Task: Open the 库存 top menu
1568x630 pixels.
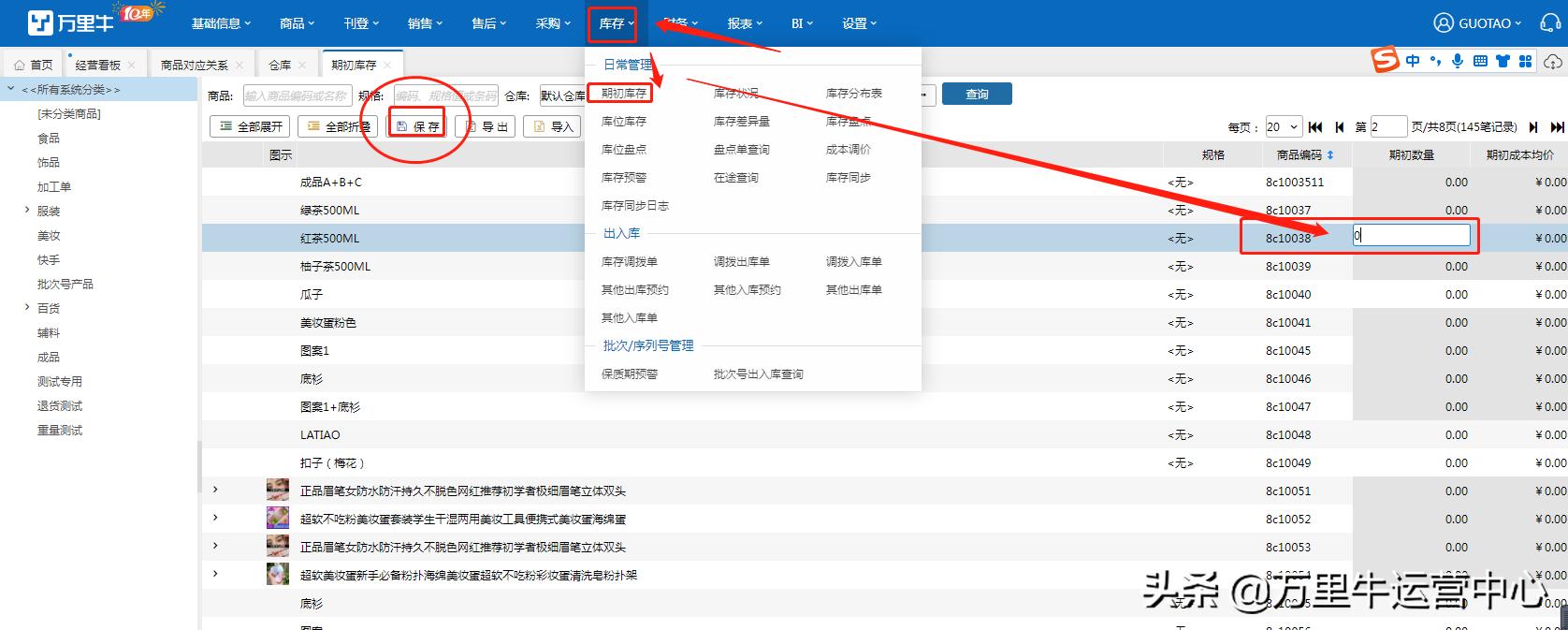Action: (617, 23)
